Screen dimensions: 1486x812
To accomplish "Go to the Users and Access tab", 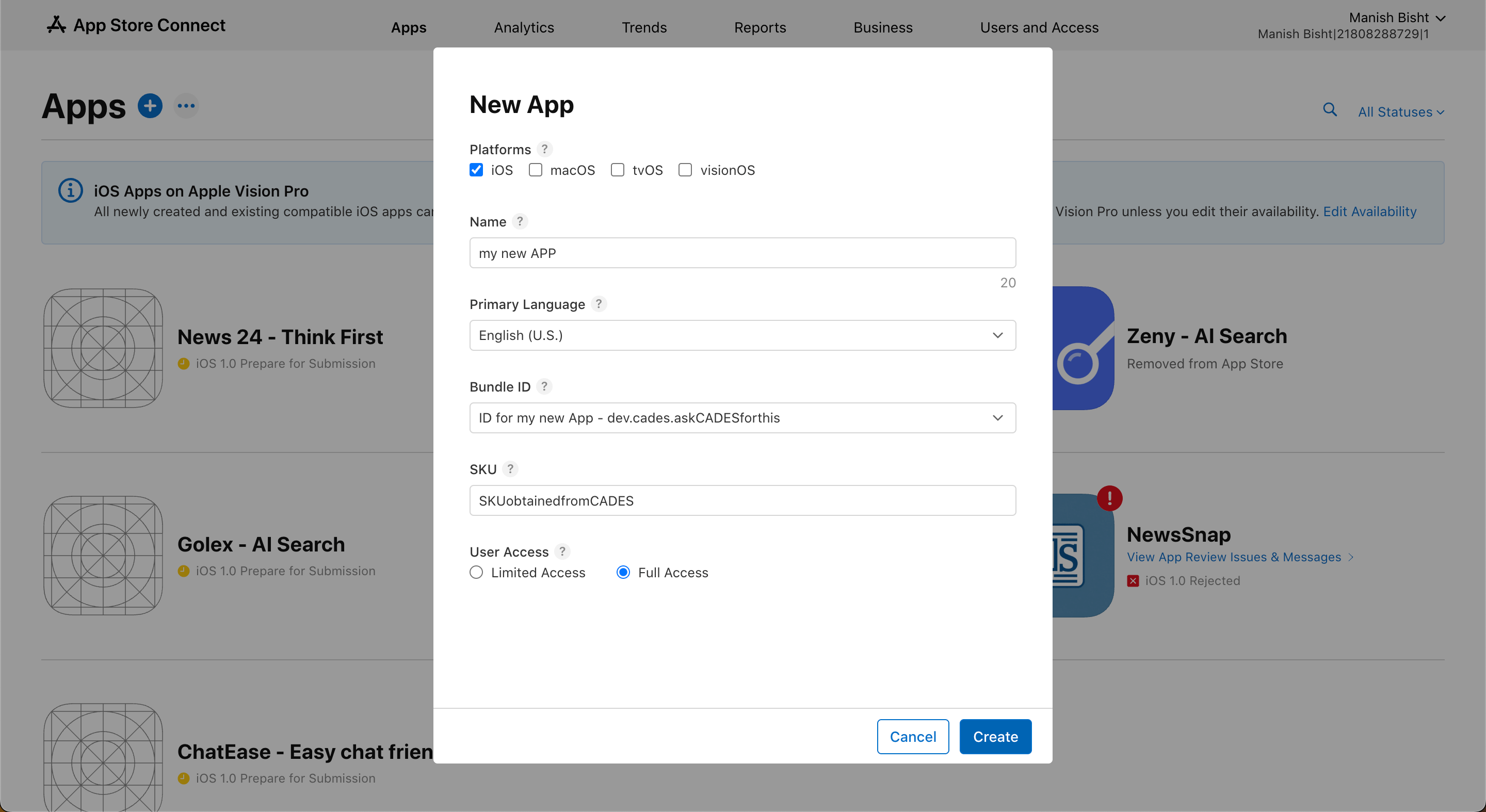I will [1039, 27].
